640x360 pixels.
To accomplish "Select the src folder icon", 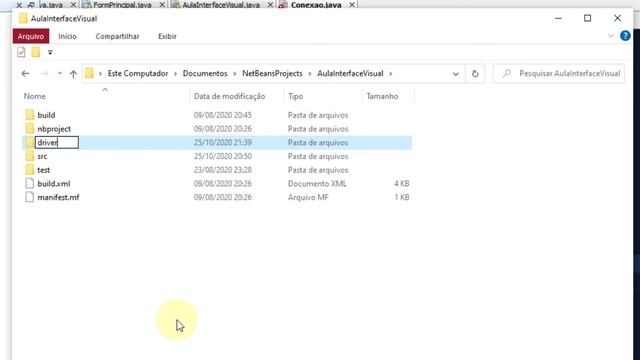I will pos(30,156).
